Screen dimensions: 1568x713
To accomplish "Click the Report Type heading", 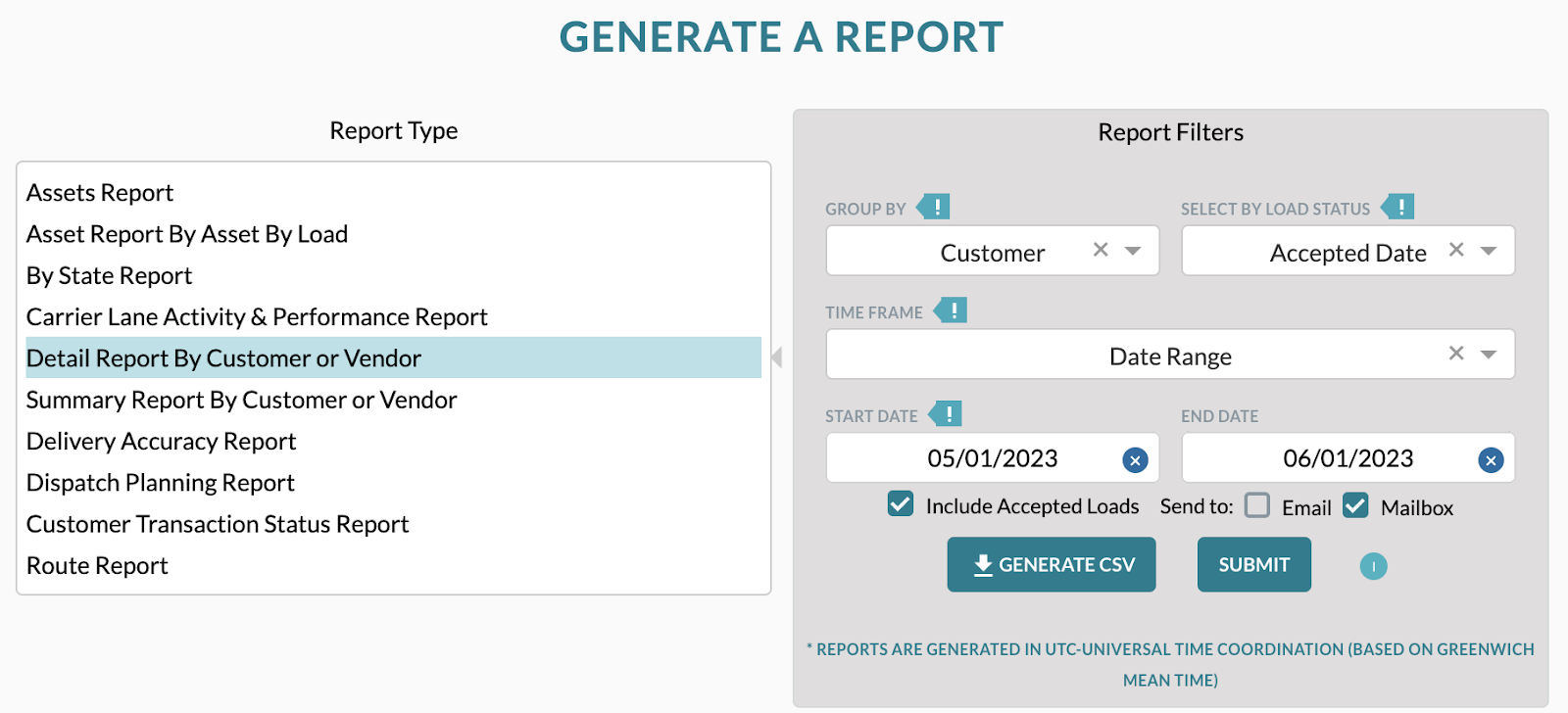I will [x=393, y=130].
